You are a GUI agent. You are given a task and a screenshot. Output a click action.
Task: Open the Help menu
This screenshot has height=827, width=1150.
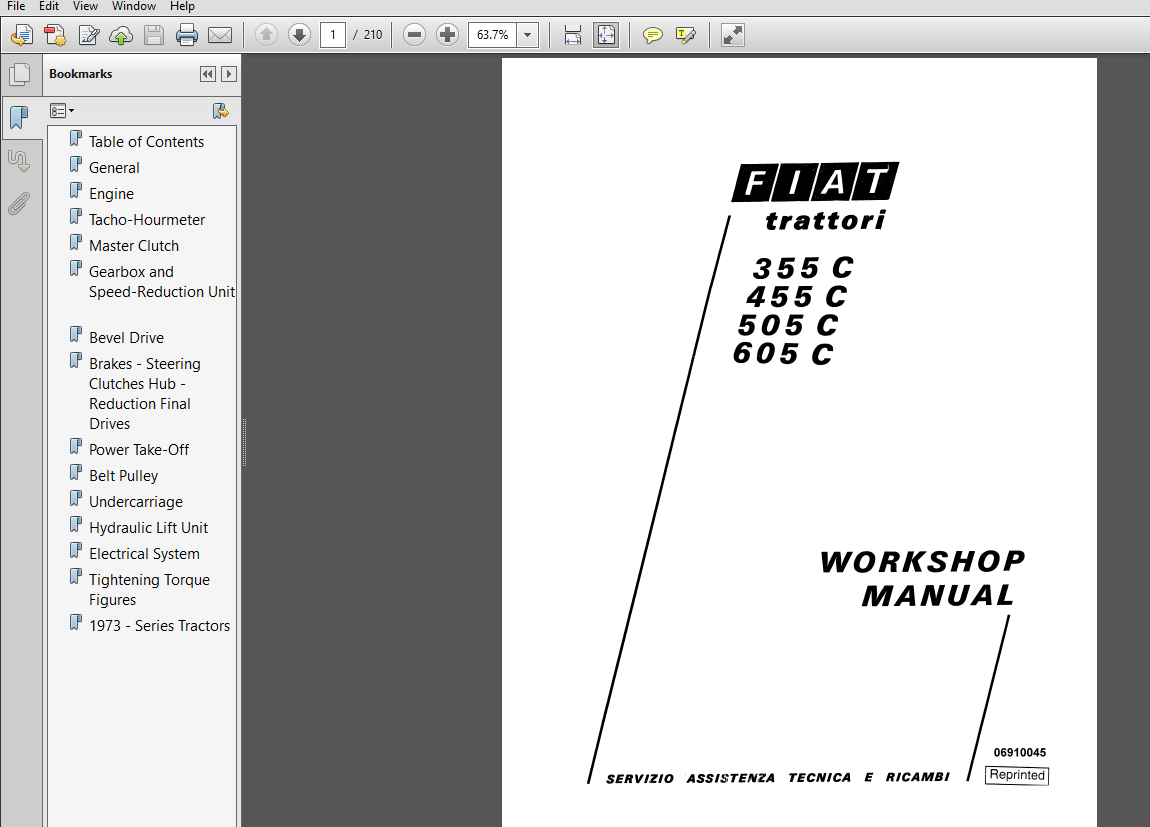click(x=182, y=6)
